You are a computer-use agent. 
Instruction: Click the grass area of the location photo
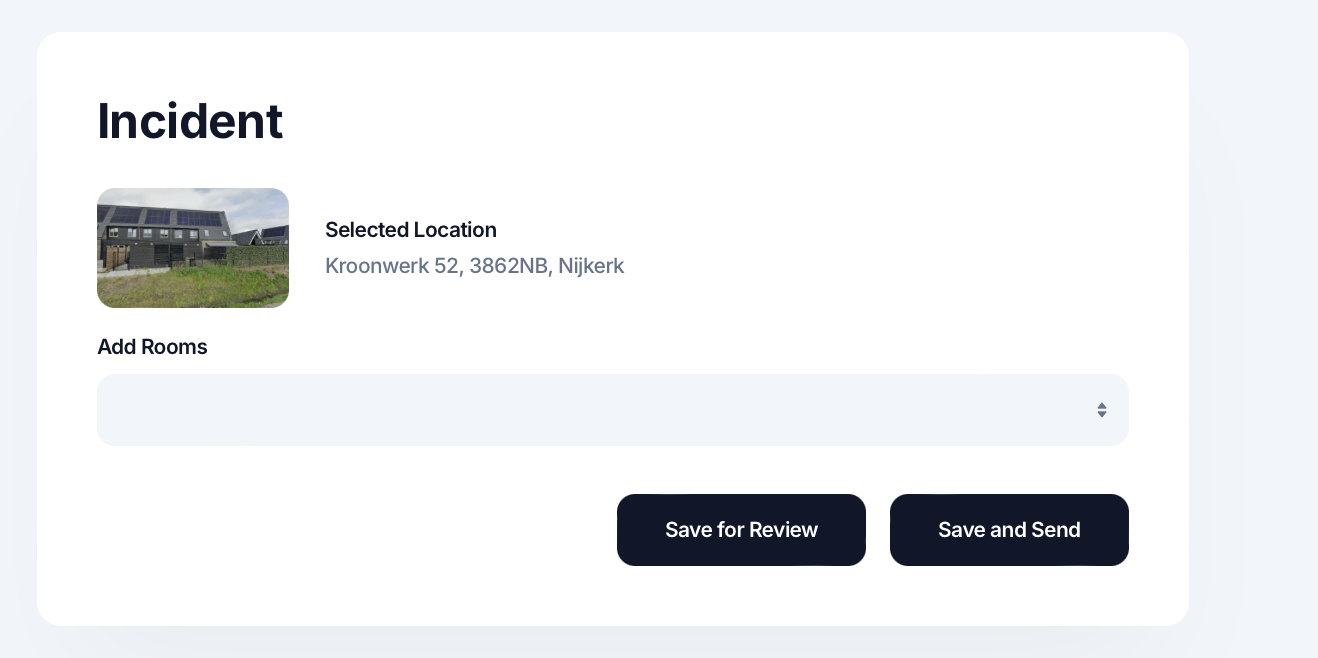pos(190,288)
